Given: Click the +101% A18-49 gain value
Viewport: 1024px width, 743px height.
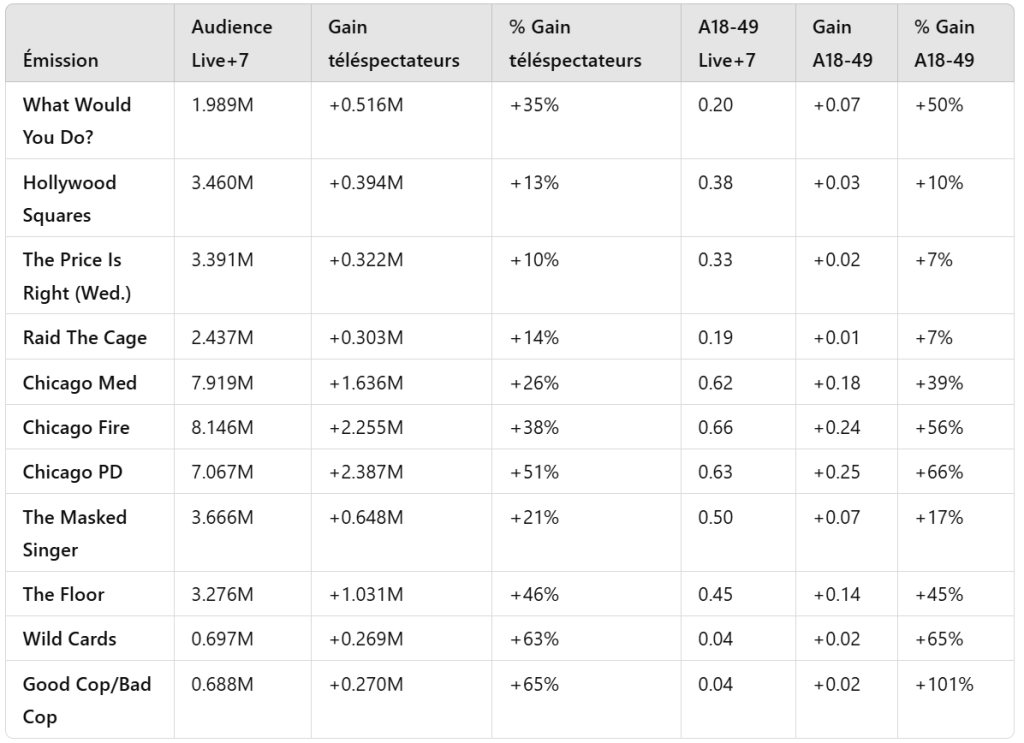Looking at the screenshot, I should (943, 684).
